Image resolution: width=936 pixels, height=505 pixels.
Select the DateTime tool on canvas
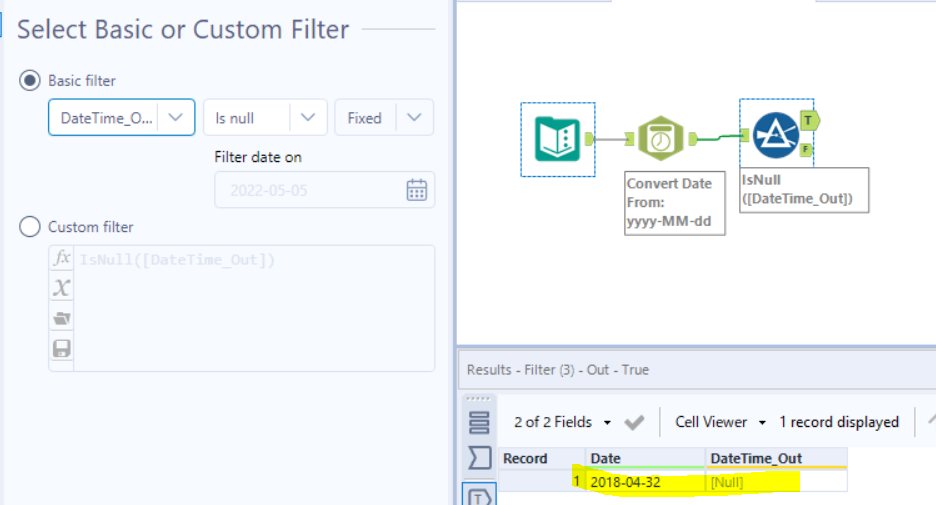click(660, 138)
